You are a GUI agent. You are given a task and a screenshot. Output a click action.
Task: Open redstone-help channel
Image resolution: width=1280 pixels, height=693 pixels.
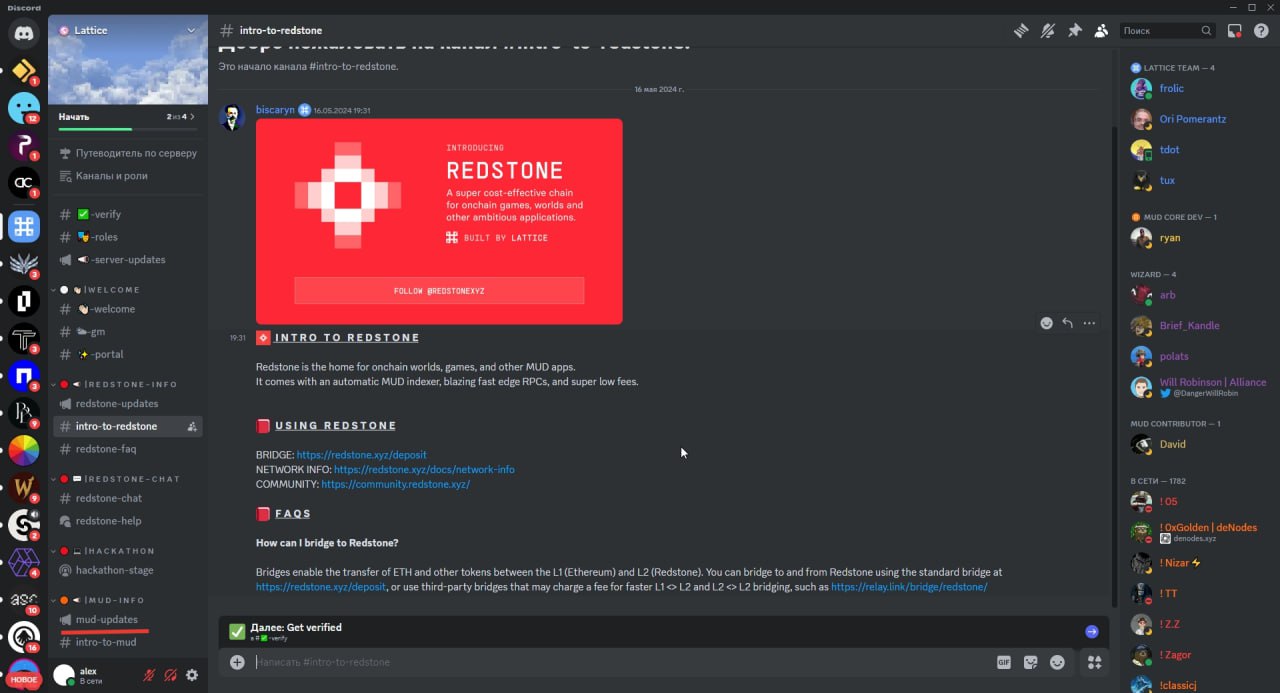pyautogui.click(x=128, y=521)
